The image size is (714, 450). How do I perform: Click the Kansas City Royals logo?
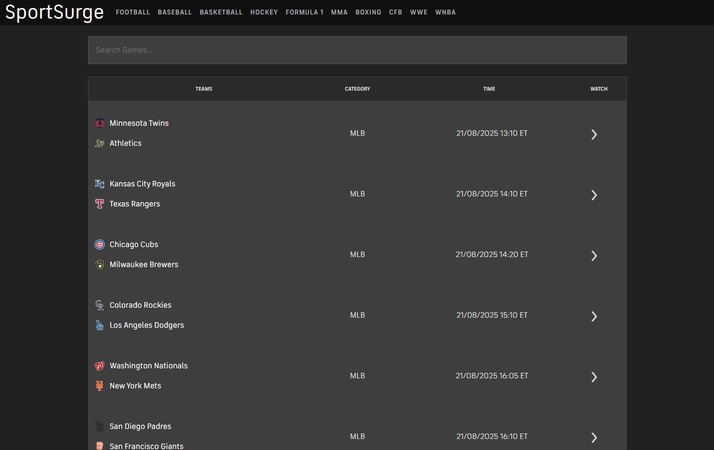[100, 184]
